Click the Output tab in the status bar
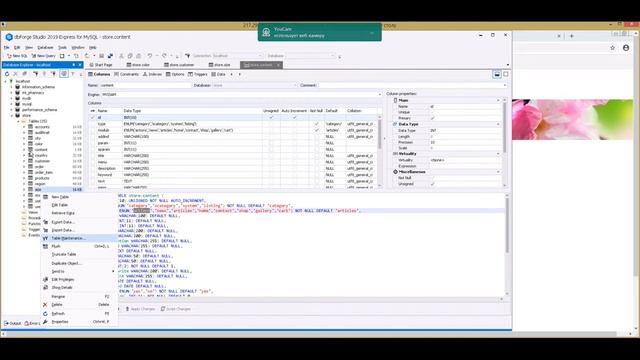 (13, 323)
